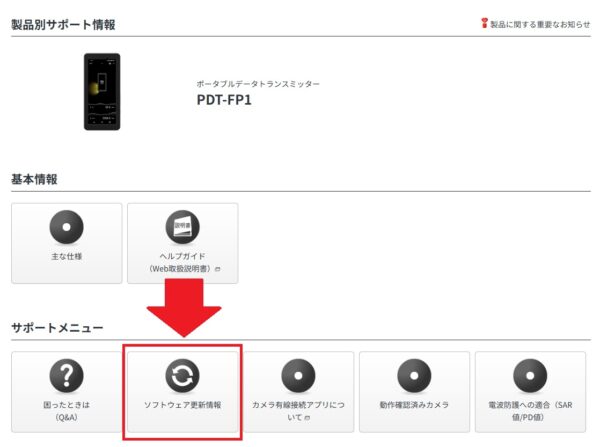
Task: Click external-link icon after カメラ有線接続アプリについて
Action: [307, 418]
